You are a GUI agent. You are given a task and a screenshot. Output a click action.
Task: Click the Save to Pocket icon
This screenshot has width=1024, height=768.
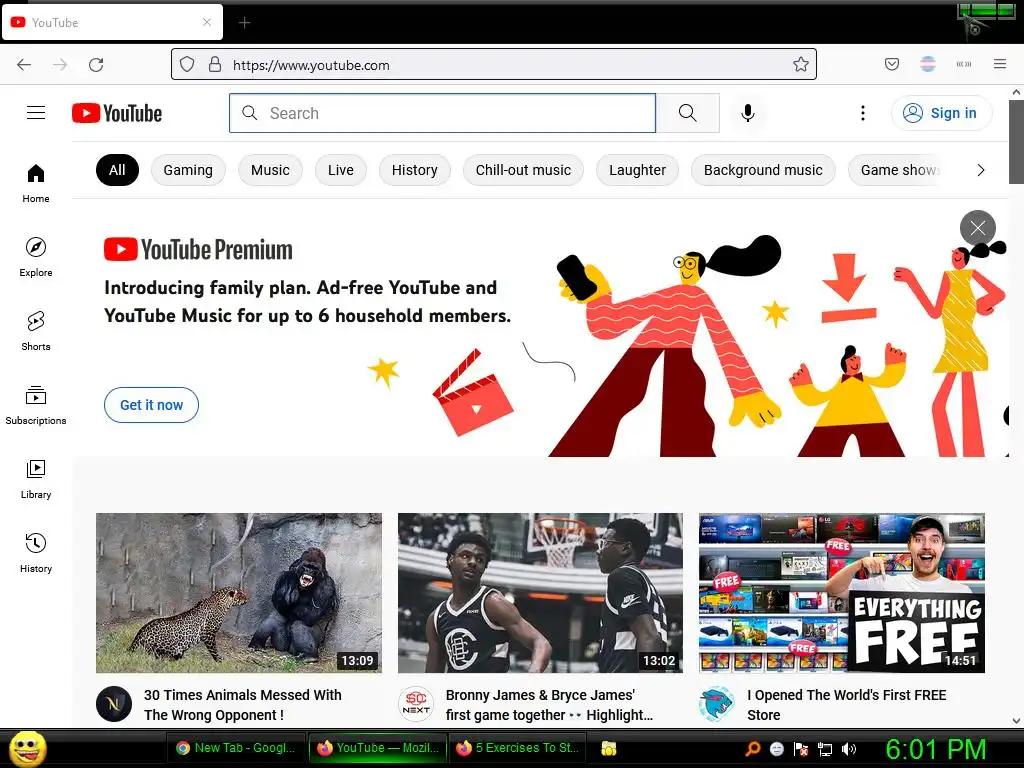(892, 64)
